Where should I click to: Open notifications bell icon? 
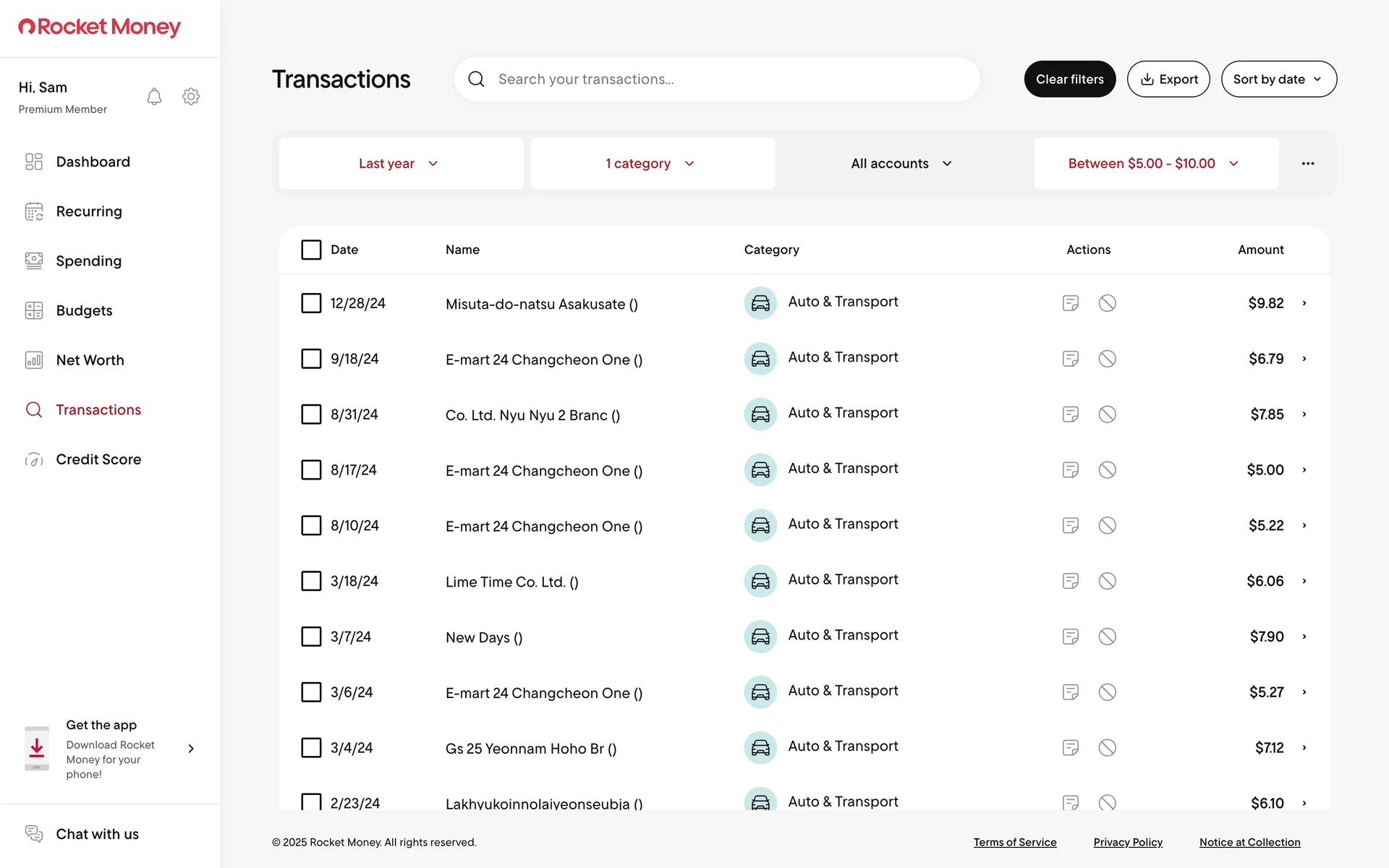pos(154,97)
